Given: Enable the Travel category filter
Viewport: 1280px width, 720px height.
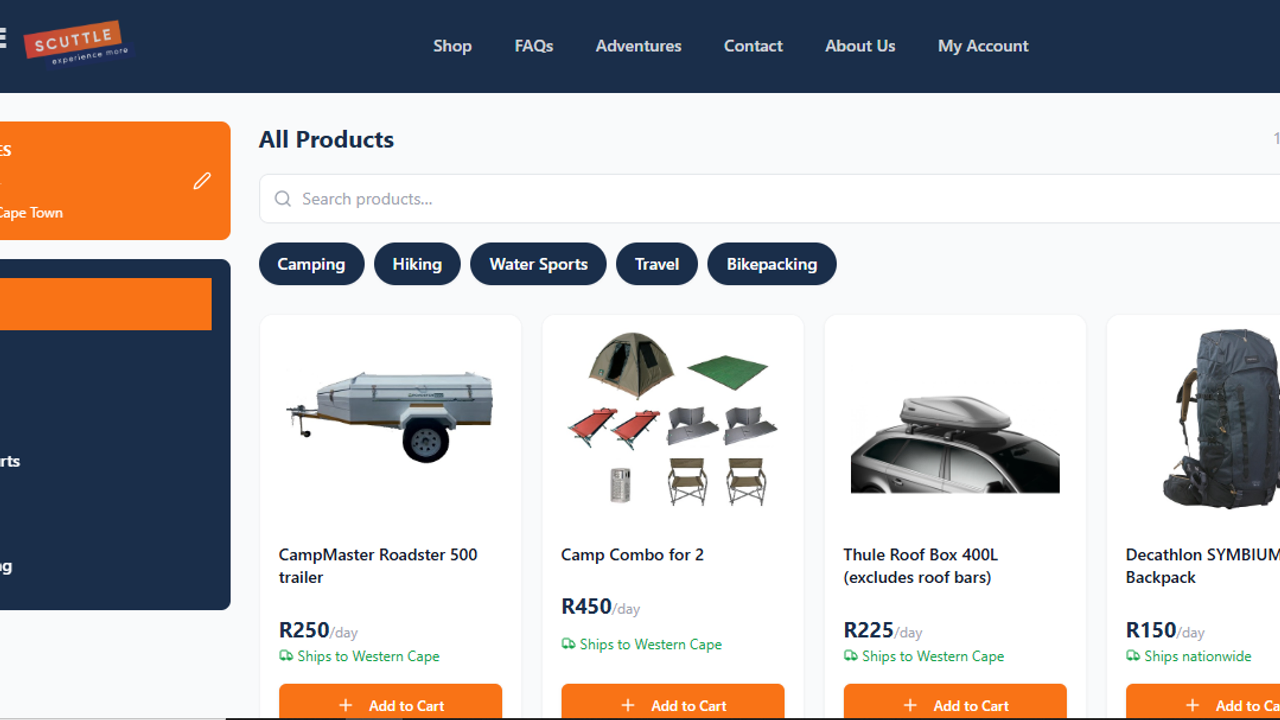Looking at the screenshot, I should click(x=657, y=264).
